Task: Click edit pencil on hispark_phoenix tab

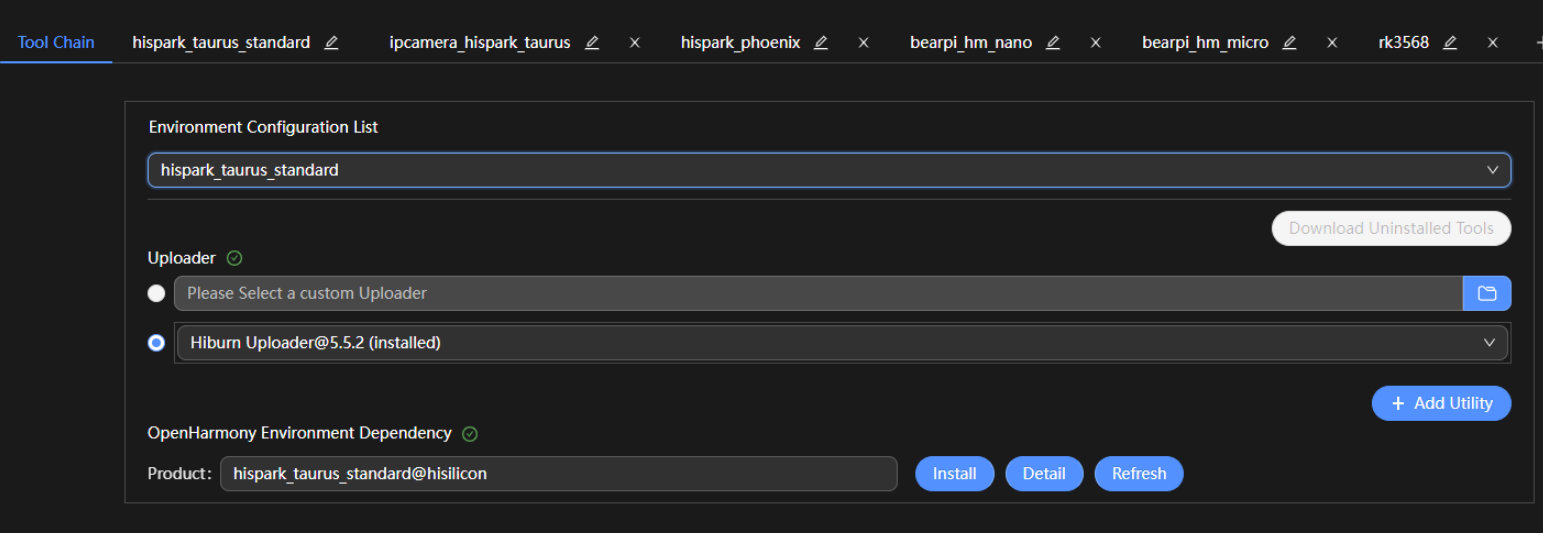Action: click(x=821, y=43)
